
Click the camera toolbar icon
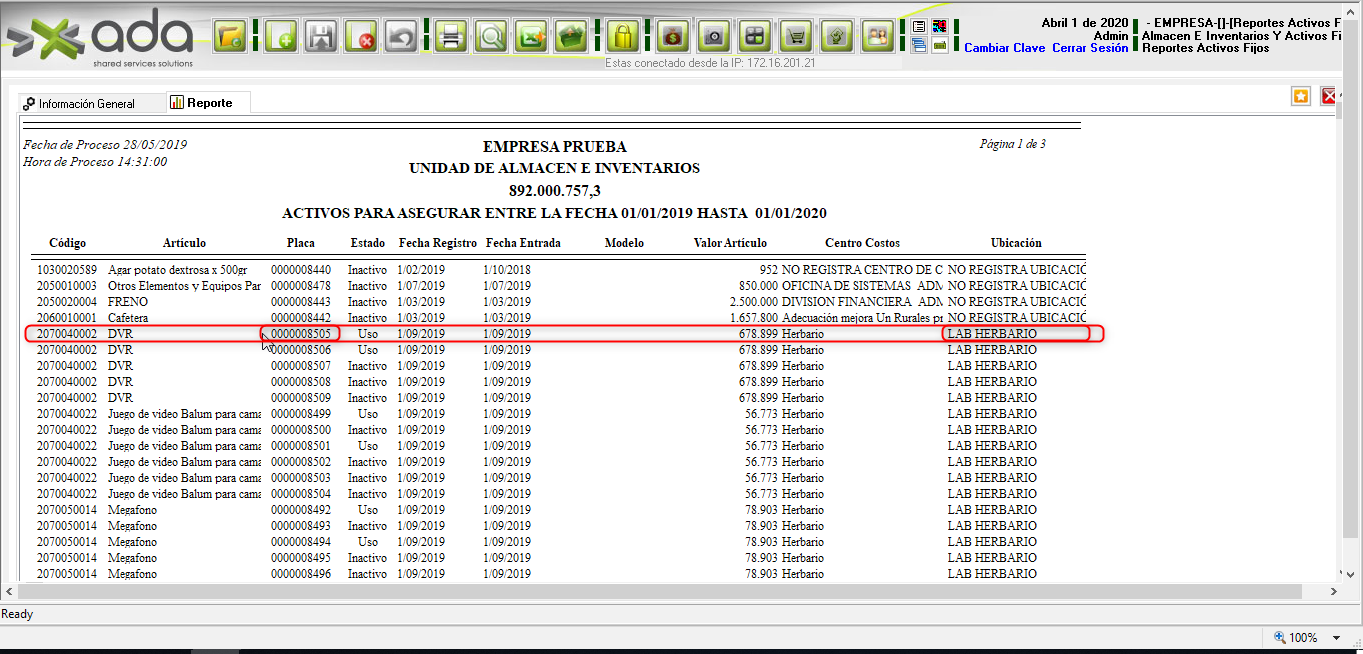pyautogui.click(x=713, y=37)
